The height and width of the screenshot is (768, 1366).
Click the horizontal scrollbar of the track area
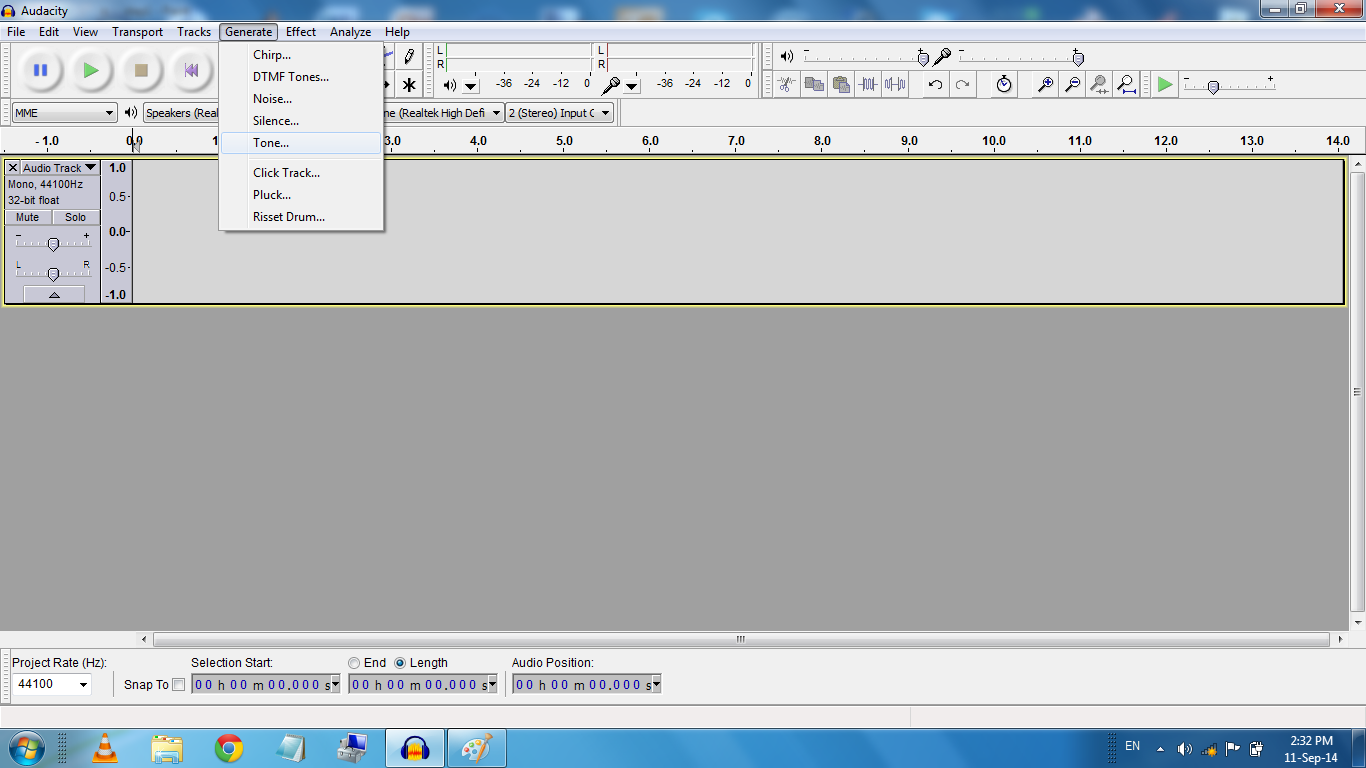coord(741,639)
